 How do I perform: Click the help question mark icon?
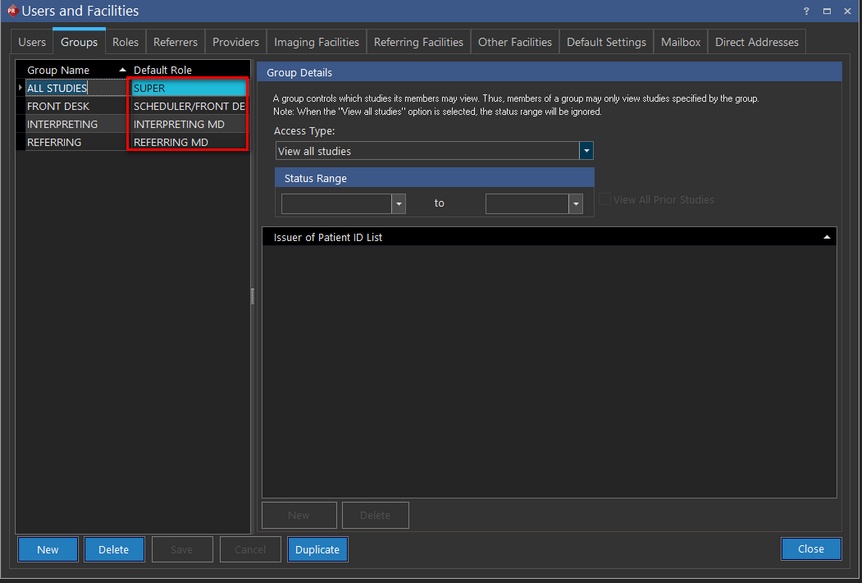click(806, 11)
